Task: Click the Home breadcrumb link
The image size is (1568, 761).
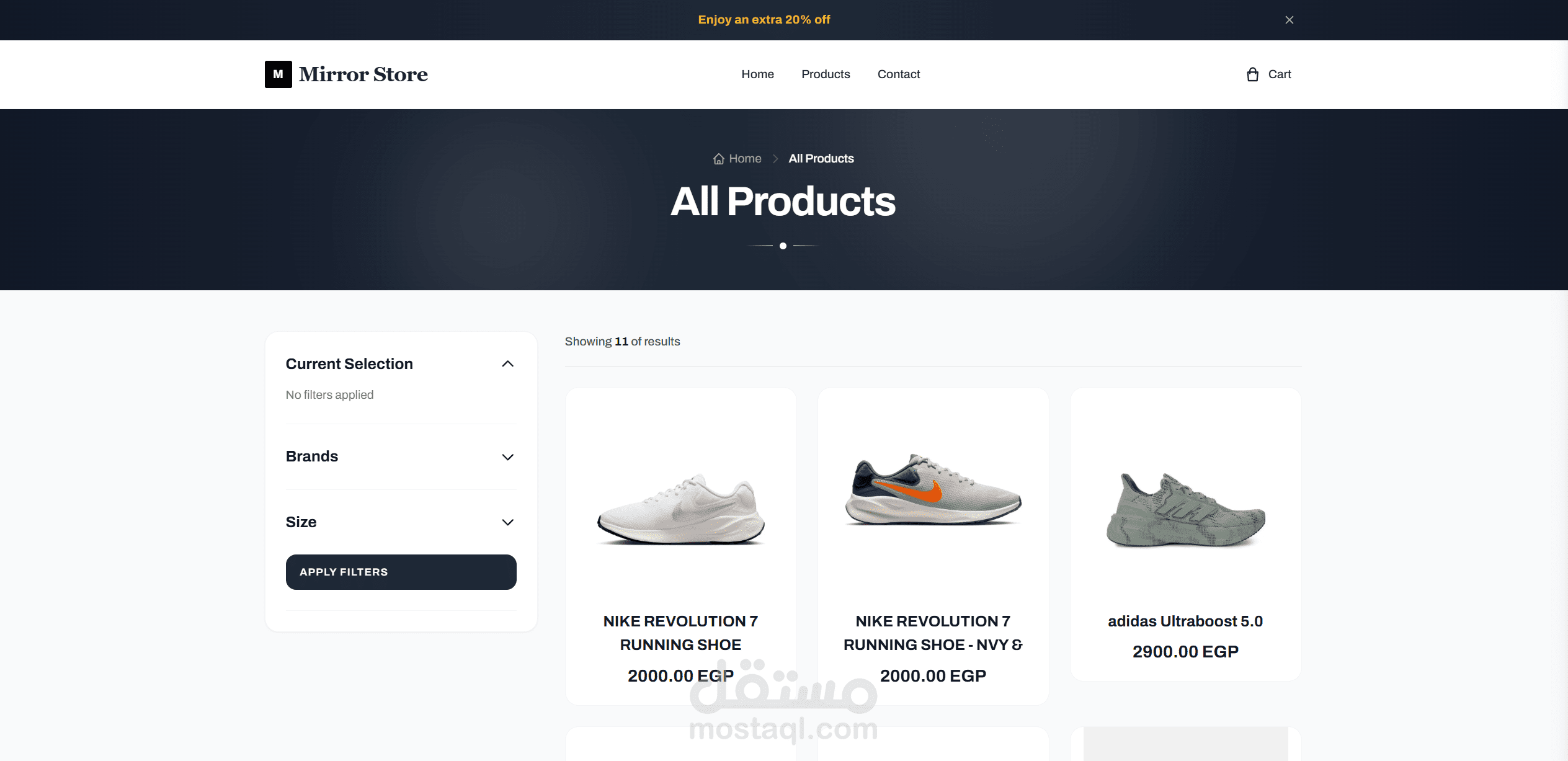Action: (x=745, y=159)
